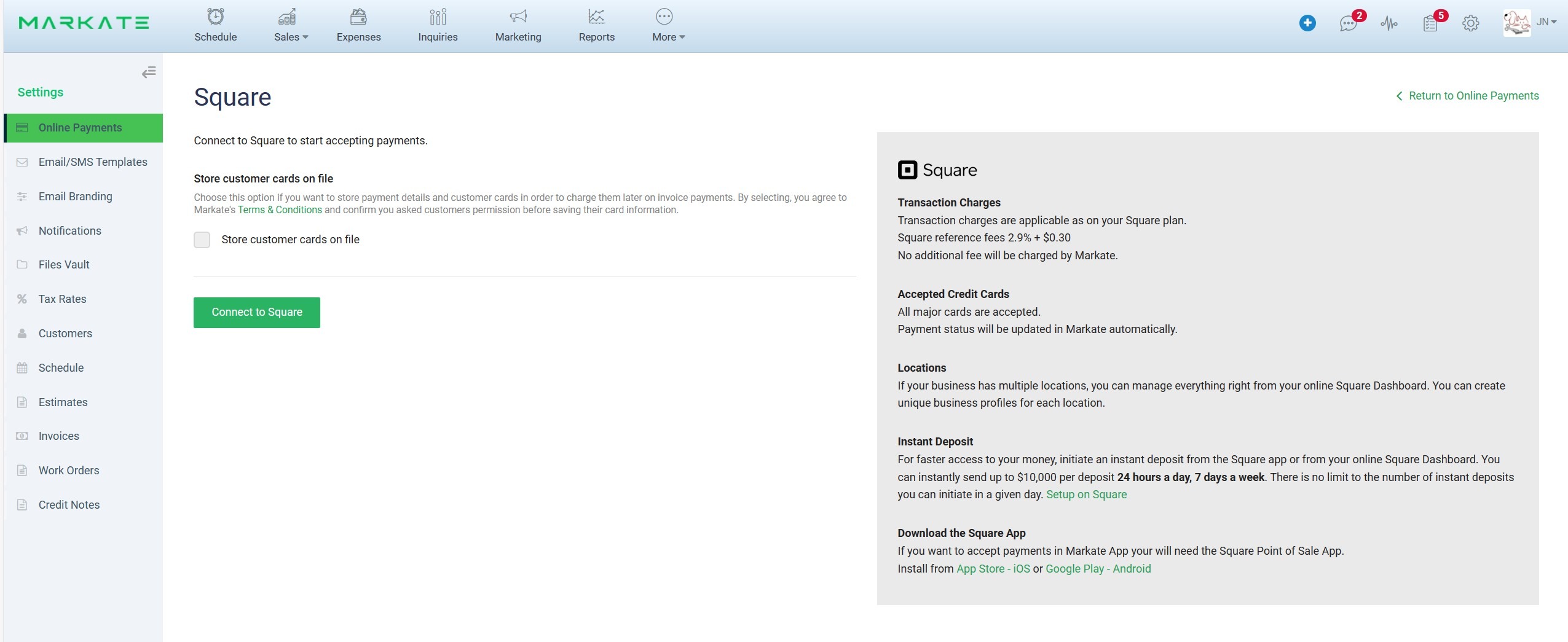The width and height of the screenshot is (1568, 642).
Task: Click the Download the Square App heading
Action: (x=961, y=533)
